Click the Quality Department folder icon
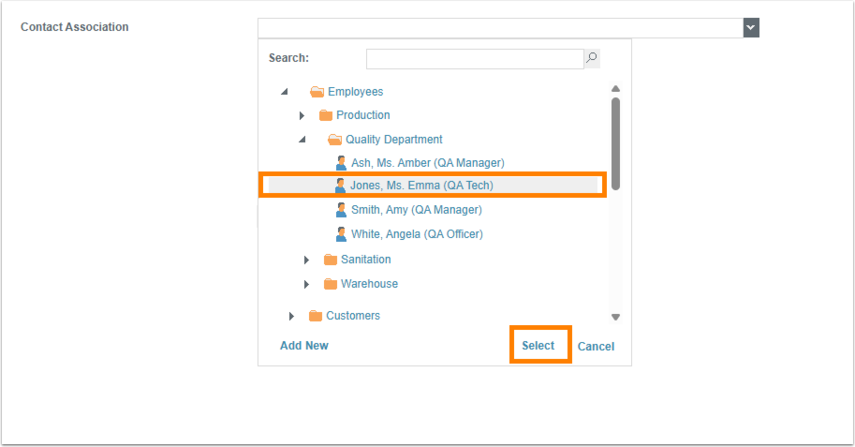The image size is (855, 447). [335, 140]
